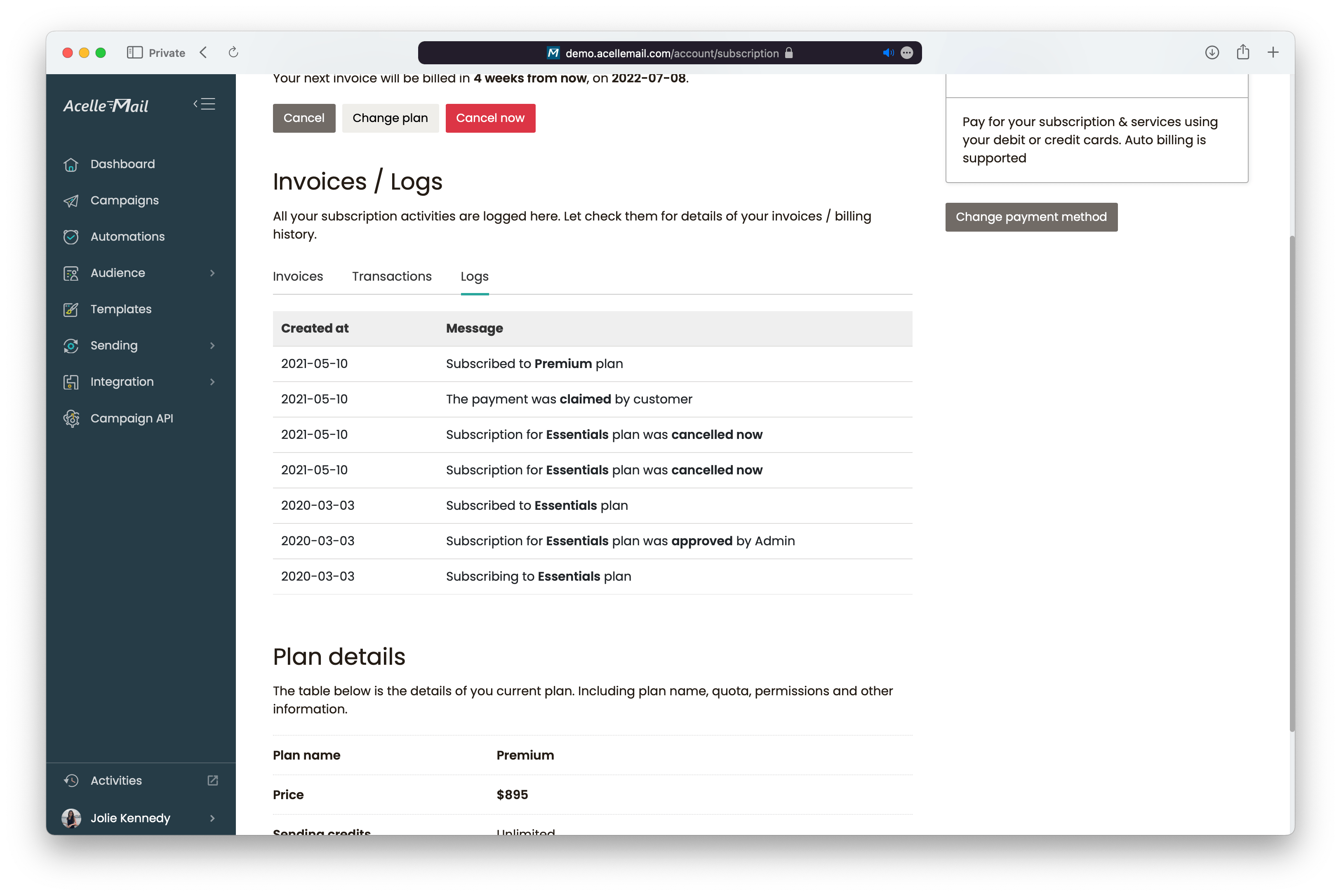Click 'Subscribing to Essentials plan' log row
Image resolution: width=1341 pixels, height=896 pixels.
[x=592, y=577]
